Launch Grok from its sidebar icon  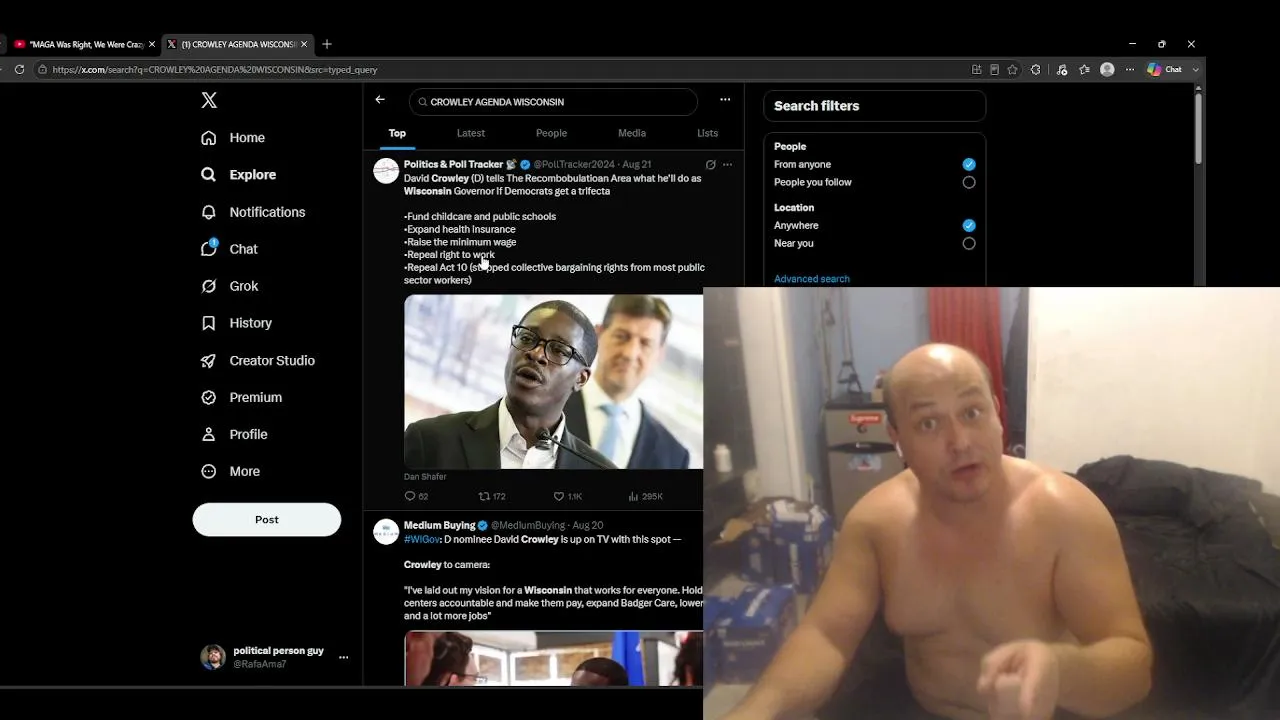pyautogui.click(x=208, y=286)
